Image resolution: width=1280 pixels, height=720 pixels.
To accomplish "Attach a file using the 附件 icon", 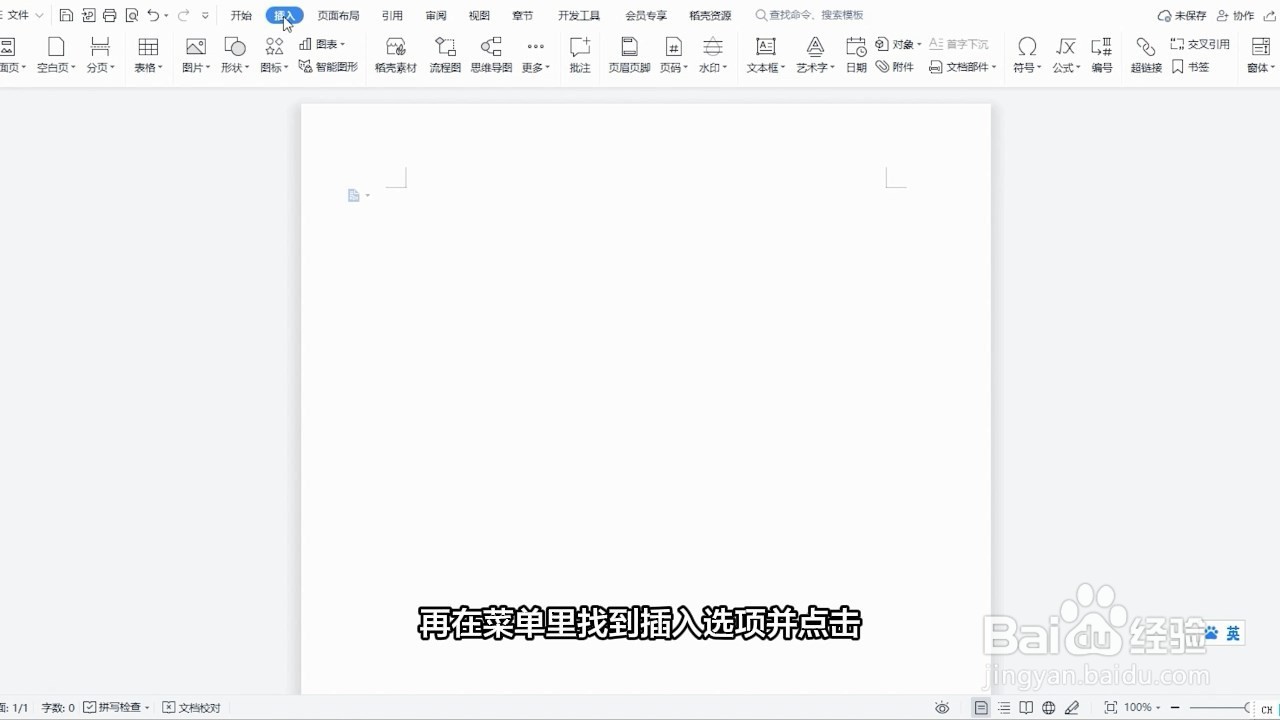I will [x=894, y=67].
